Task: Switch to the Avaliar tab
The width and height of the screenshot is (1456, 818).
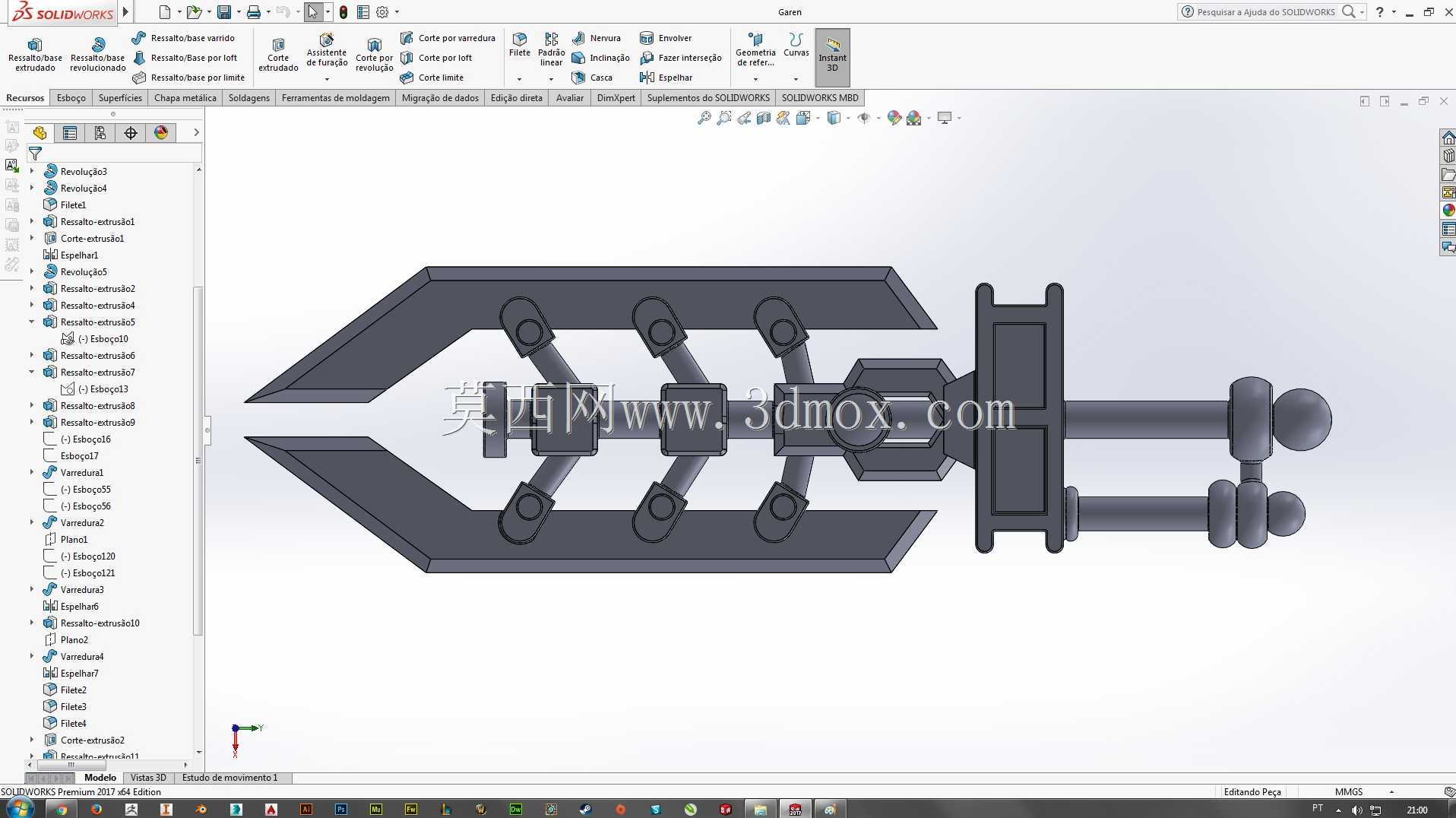Action: tap(570, 98)
